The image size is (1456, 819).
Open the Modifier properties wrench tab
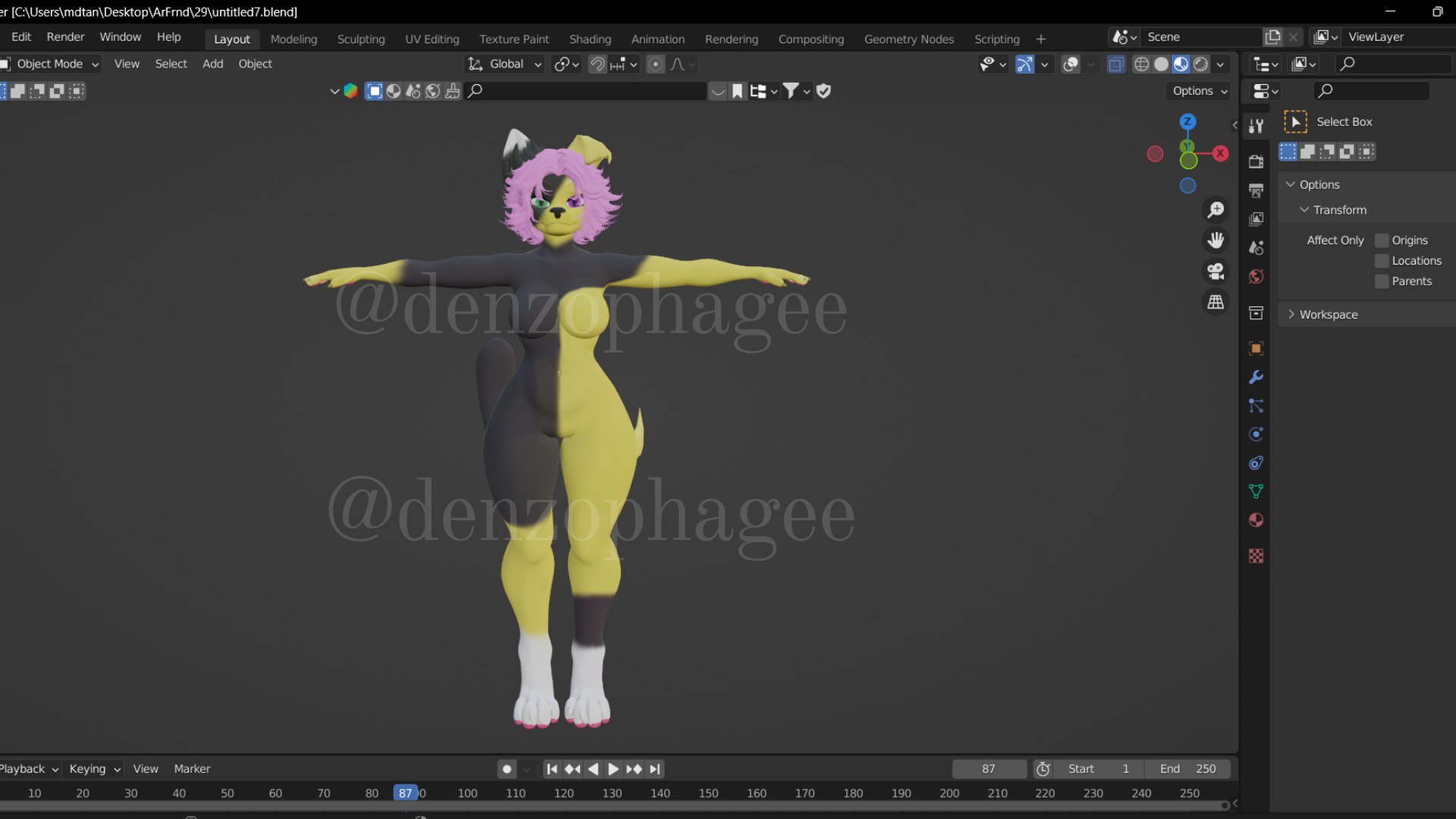click(1256, 378)
